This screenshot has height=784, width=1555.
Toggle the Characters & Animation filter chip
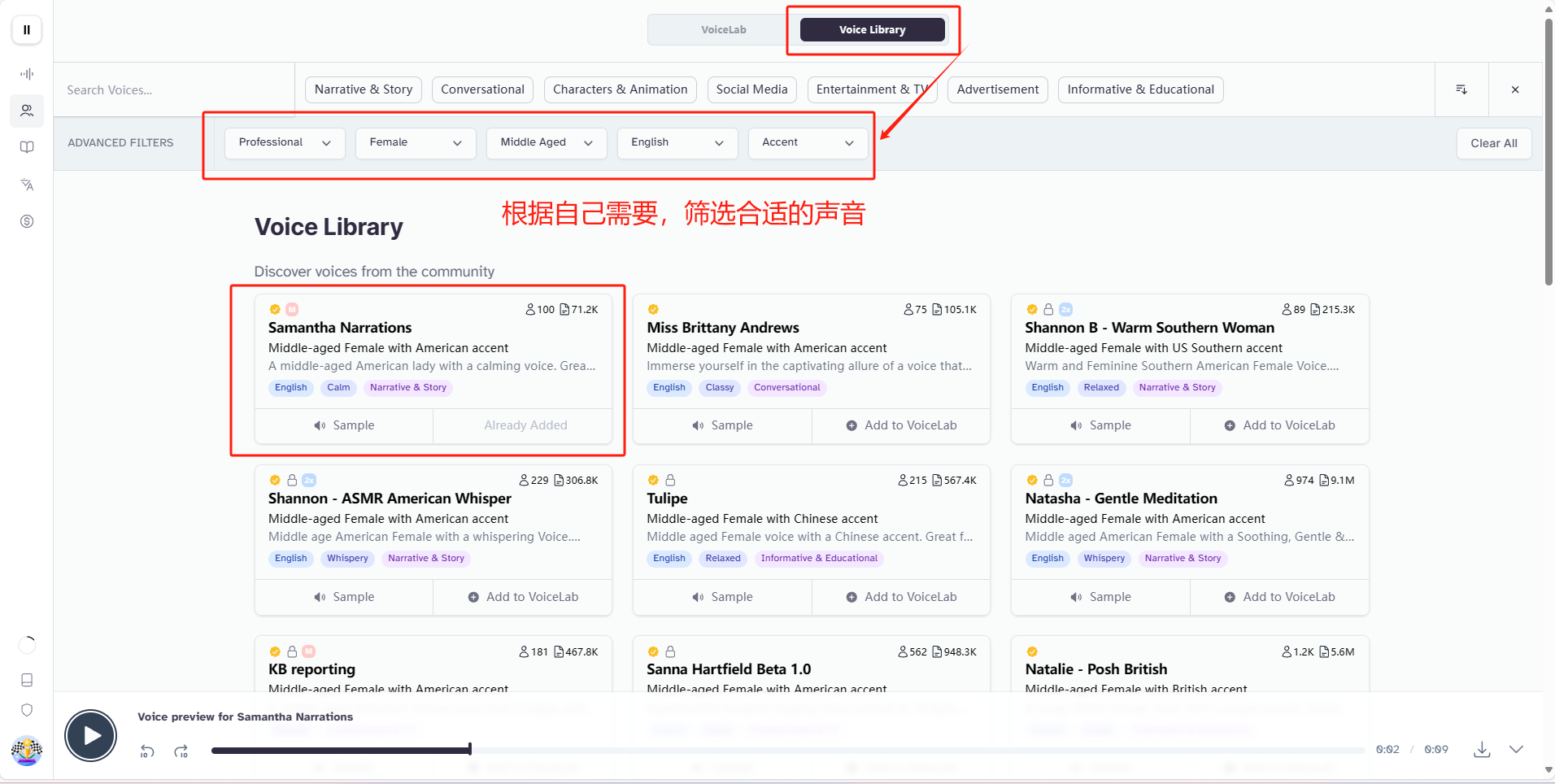click(620, 89)
